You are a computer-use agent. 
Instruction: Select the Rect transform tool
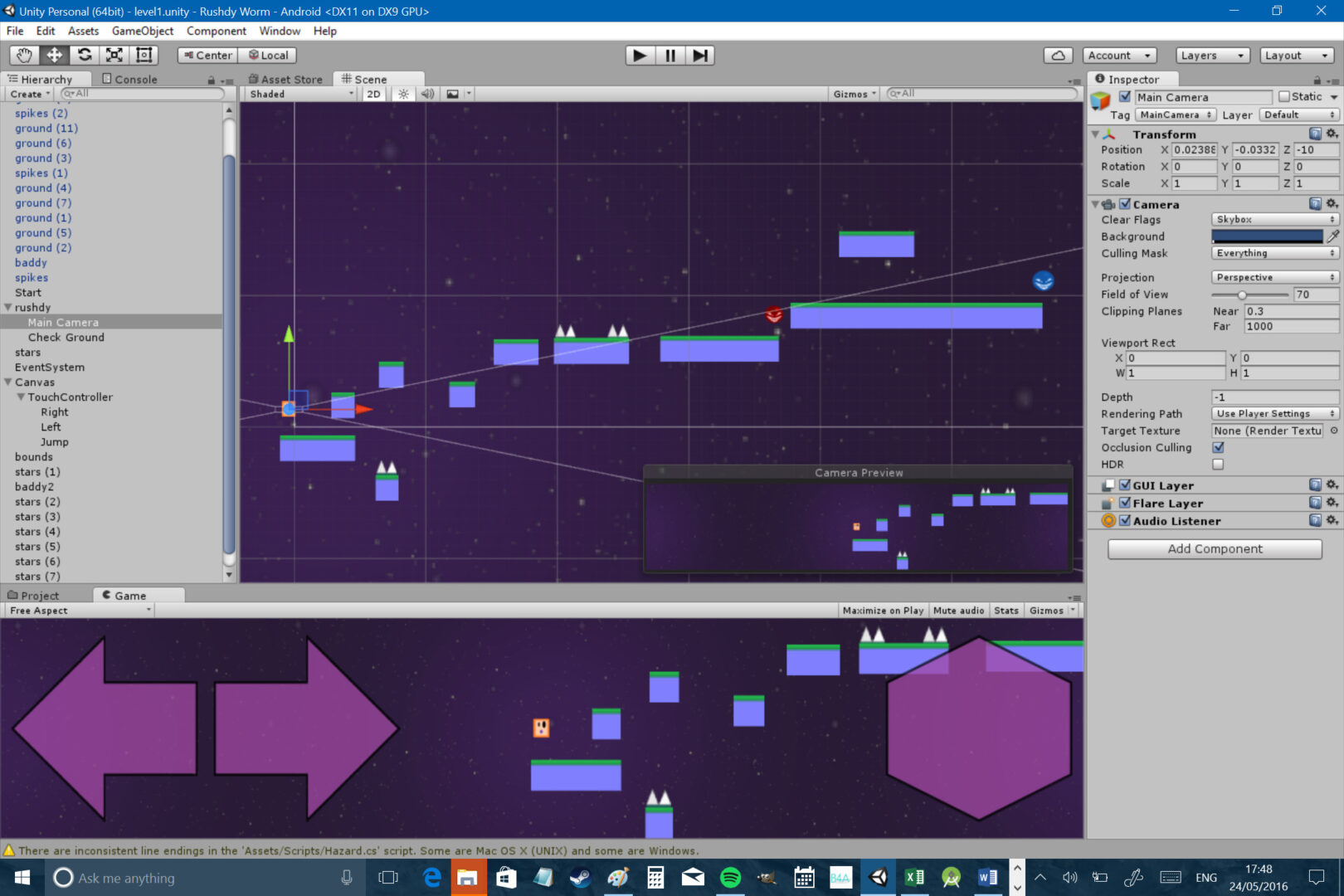click(x=144, y=55)
